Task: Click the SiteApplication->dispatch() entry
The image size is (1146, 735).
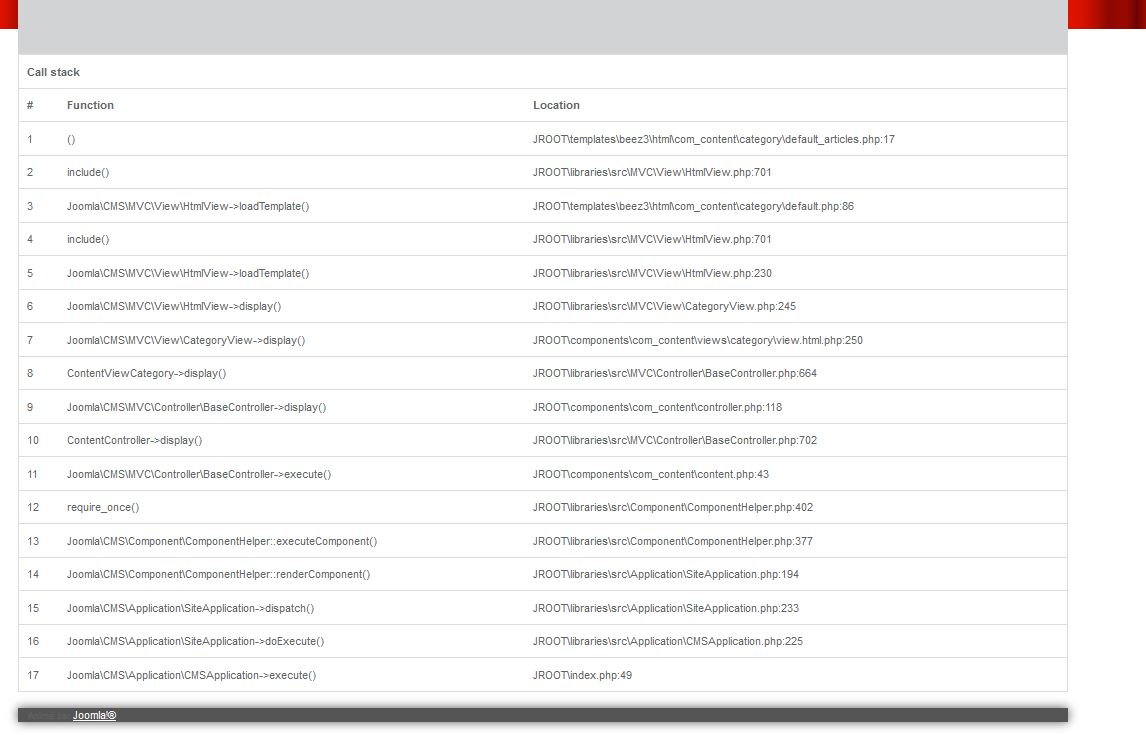Action: (191, 608)
